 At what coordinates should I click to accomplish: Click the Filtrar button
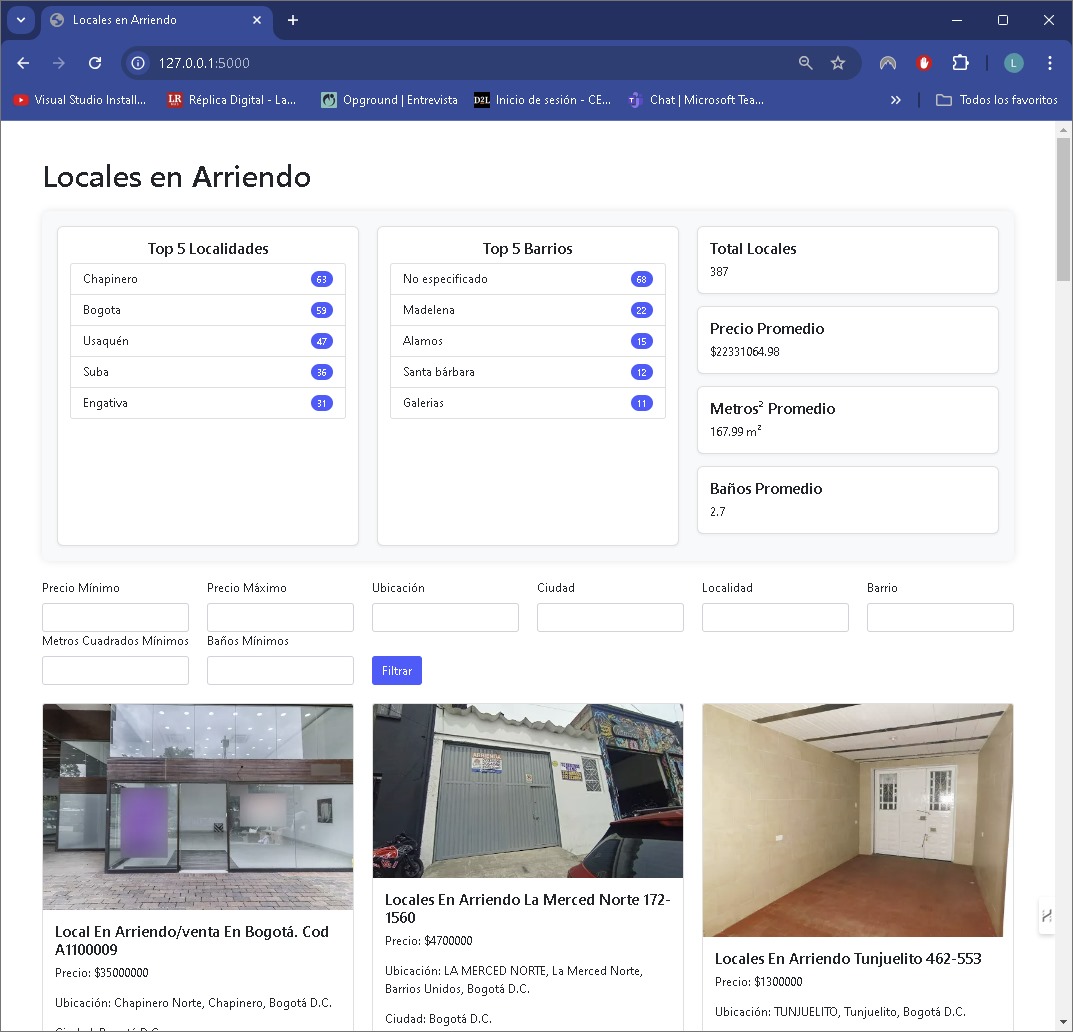397,671
